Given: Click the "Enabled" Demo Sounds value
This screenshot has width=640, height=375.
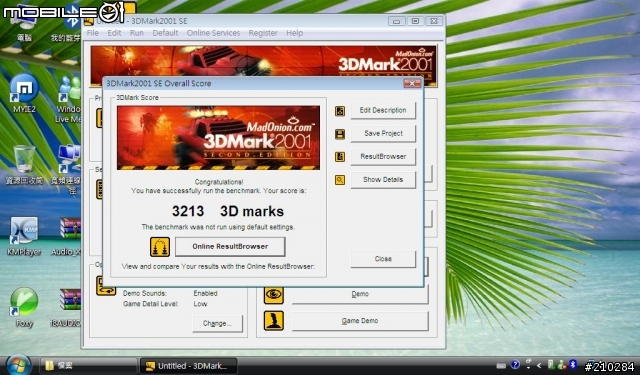Looking at the screenshot, I should 205,293.
